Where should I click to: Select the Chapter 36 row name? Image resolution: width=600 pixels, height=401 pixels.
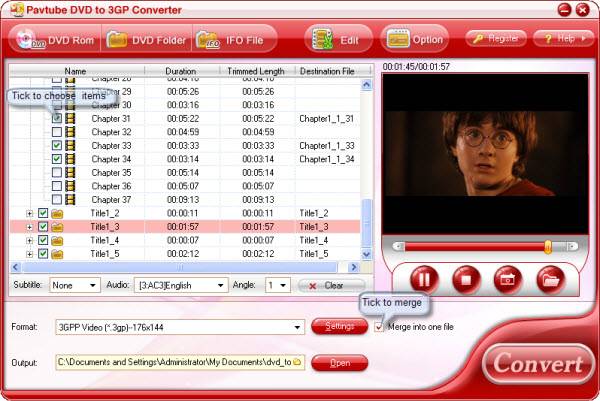[x=111, y=186]
